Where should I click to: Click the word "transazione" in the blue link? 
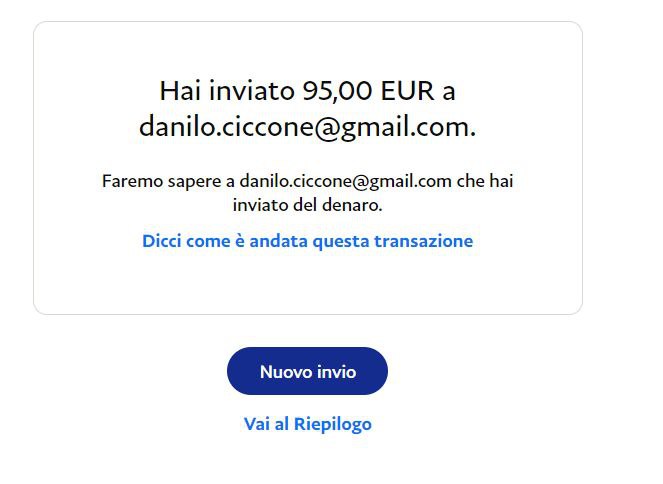(x=424, y=241)
